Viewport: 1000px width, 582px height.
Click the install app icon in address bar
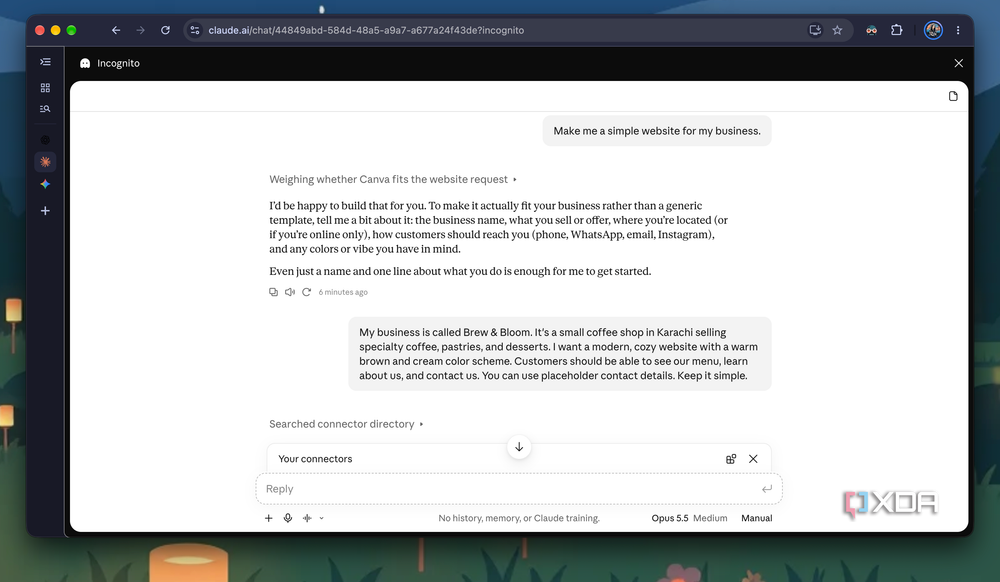tap(814, 30)
